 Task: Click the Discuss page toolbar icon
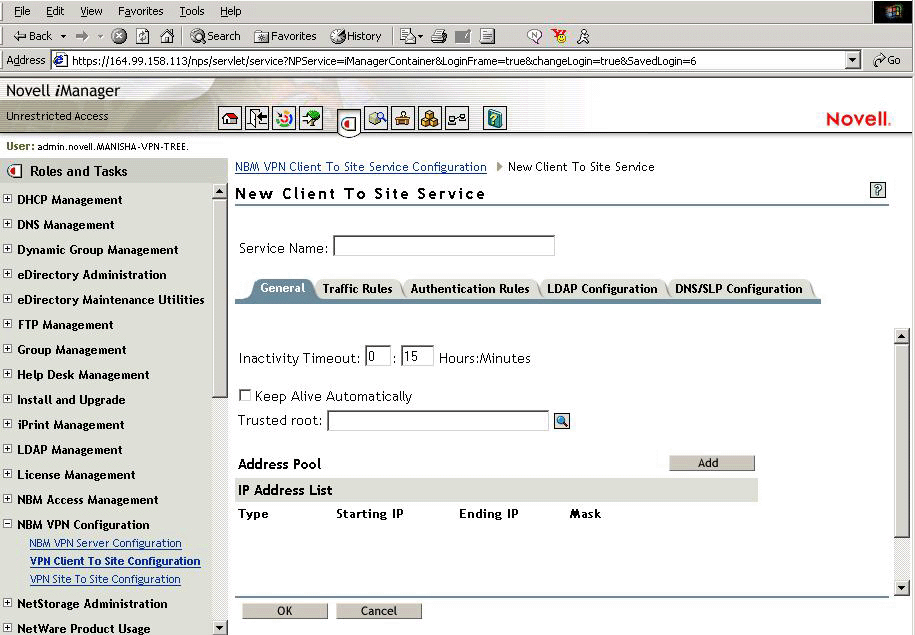(487, 36)
